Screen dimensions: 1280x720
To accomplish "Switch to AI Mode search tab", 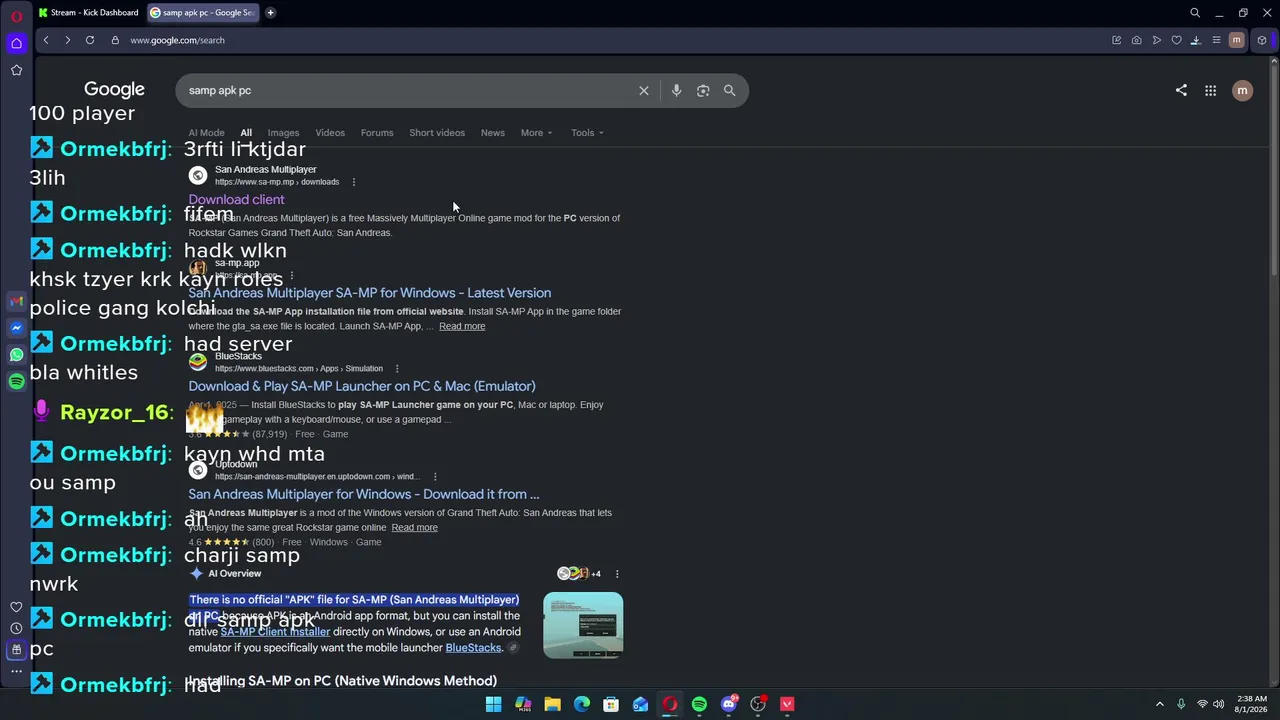I will (x=206, y=133).
